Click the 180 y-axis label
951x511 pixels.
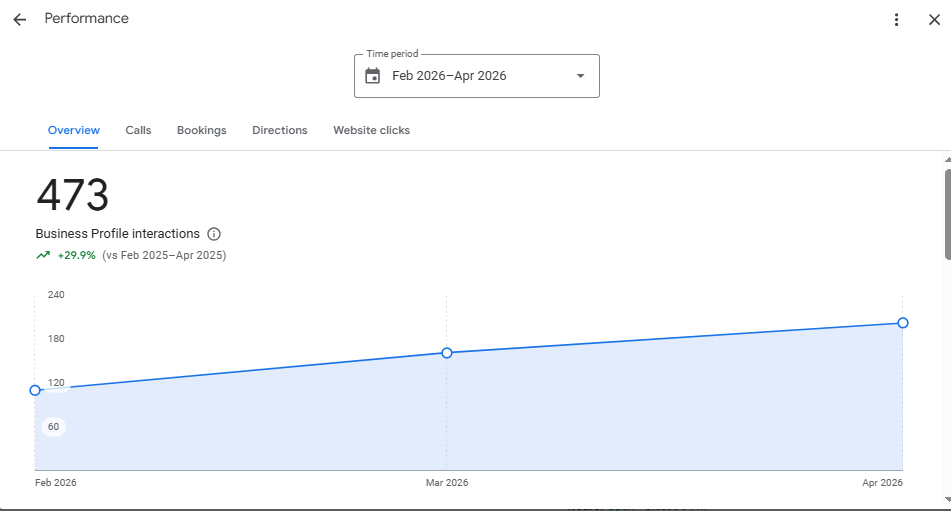56,339
